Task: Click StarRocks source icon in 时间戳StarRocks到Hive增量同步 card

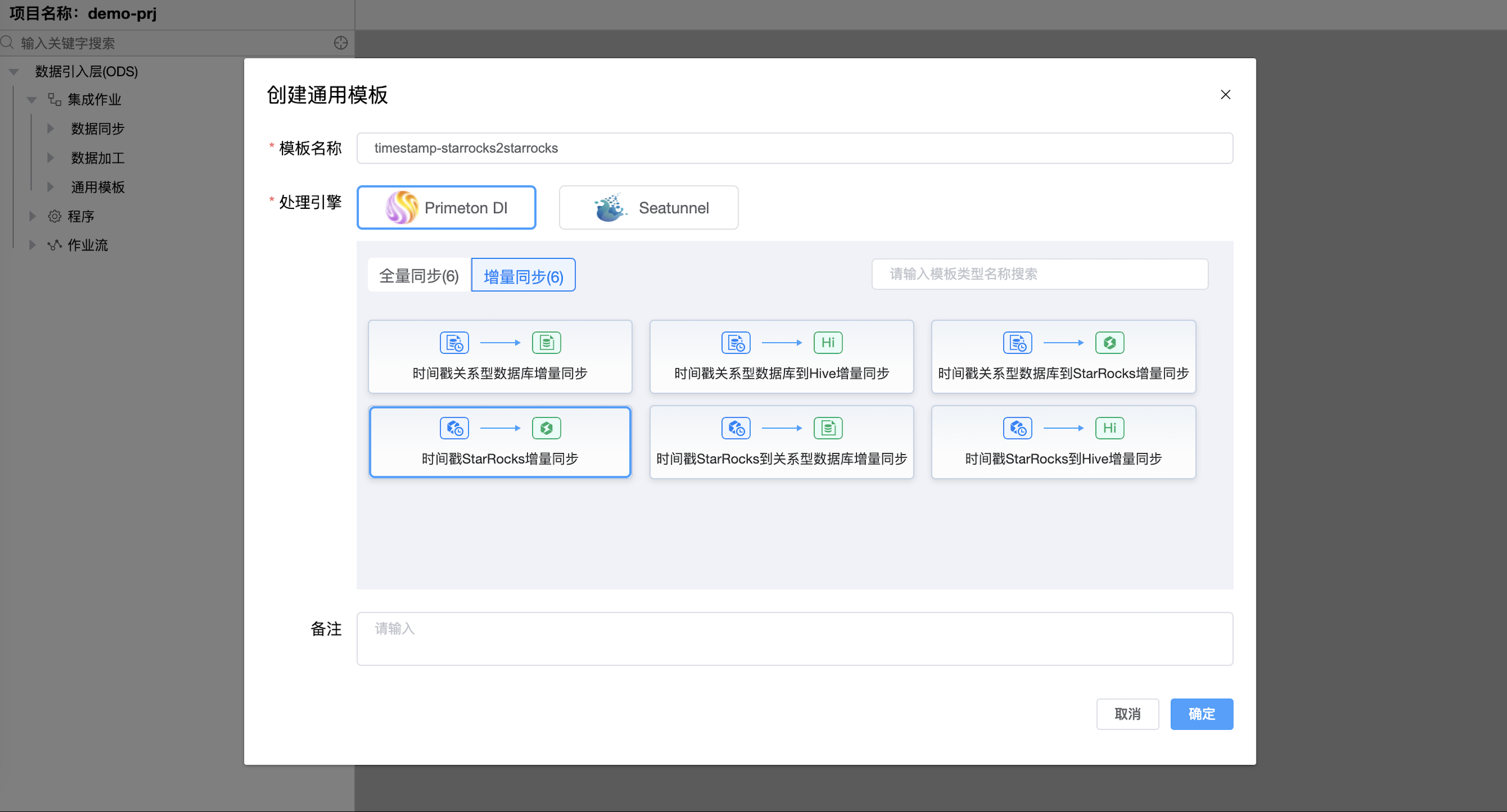Action: (x=1017, y=428)
